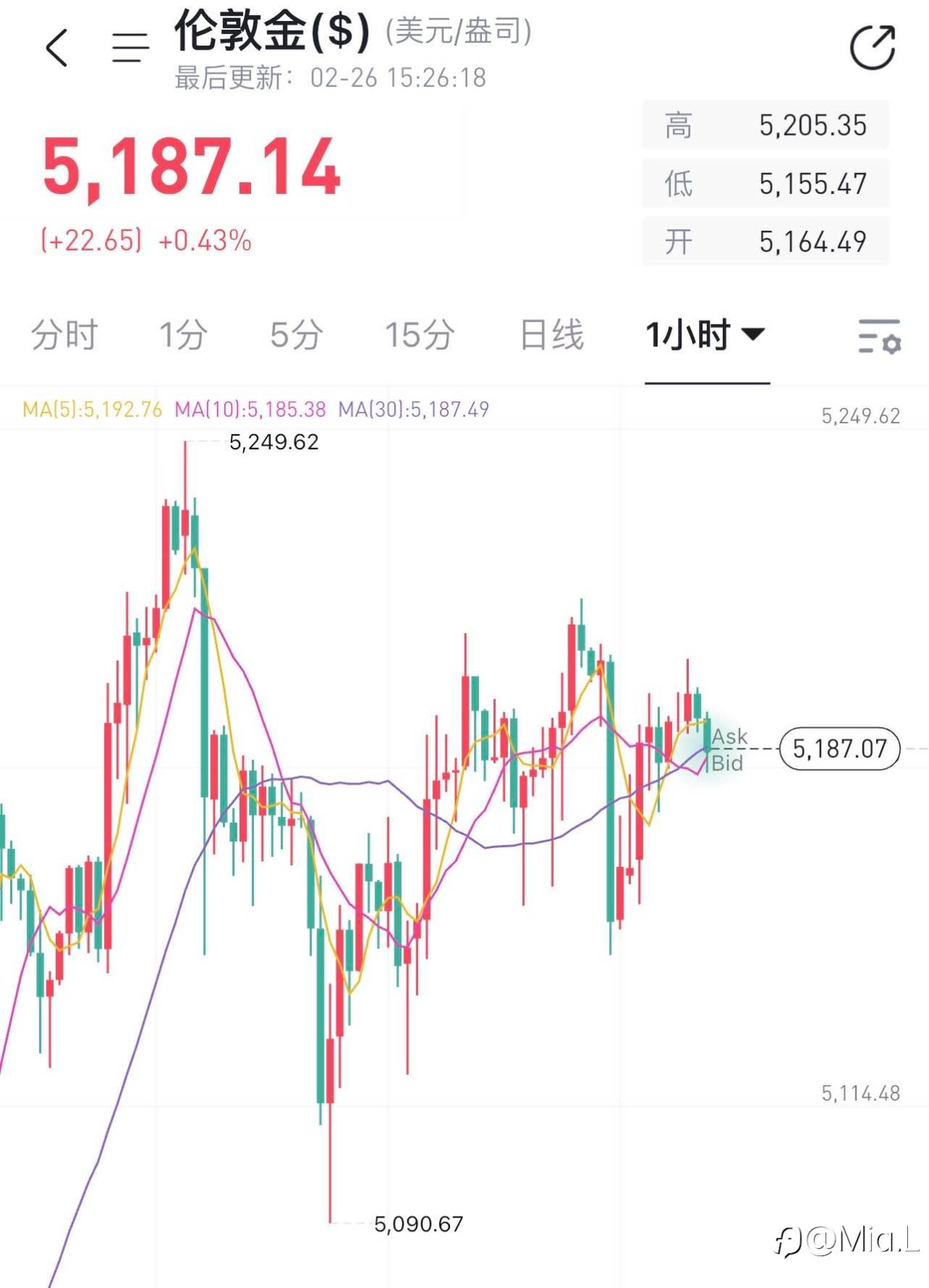Expand the 1小时 timeframe dropdown

(705, 335)
